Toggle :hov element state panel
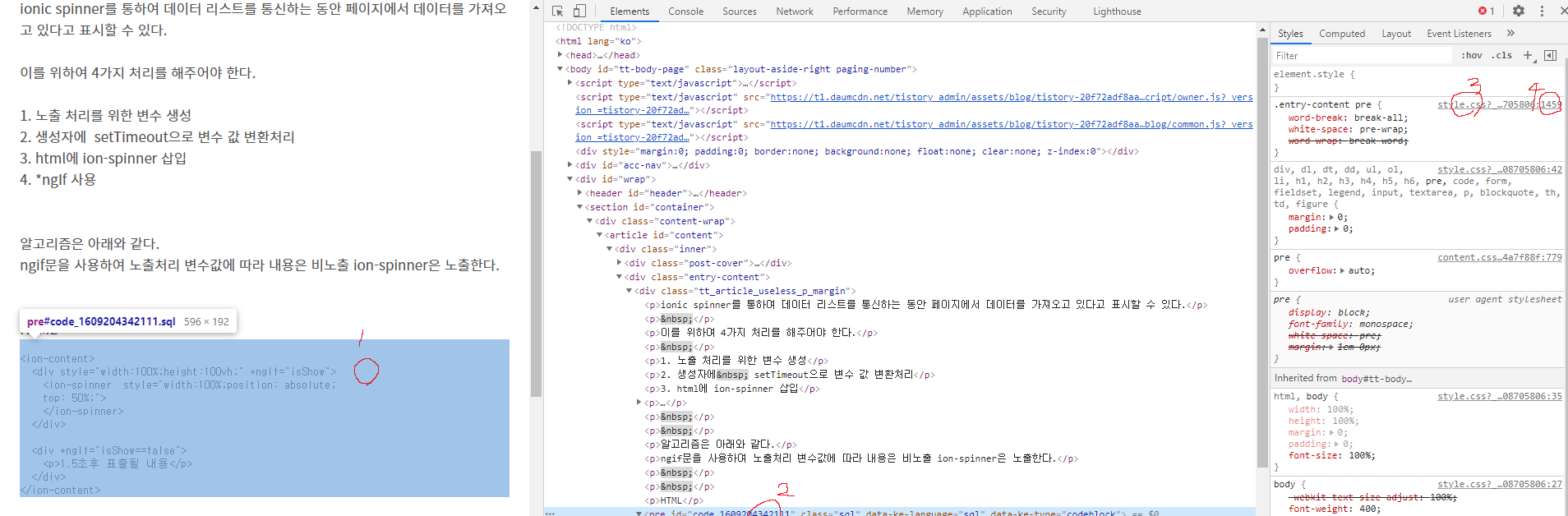The height and width of the screenshot is (516, 1568). pyautogui.click(x=1472, y=55)
